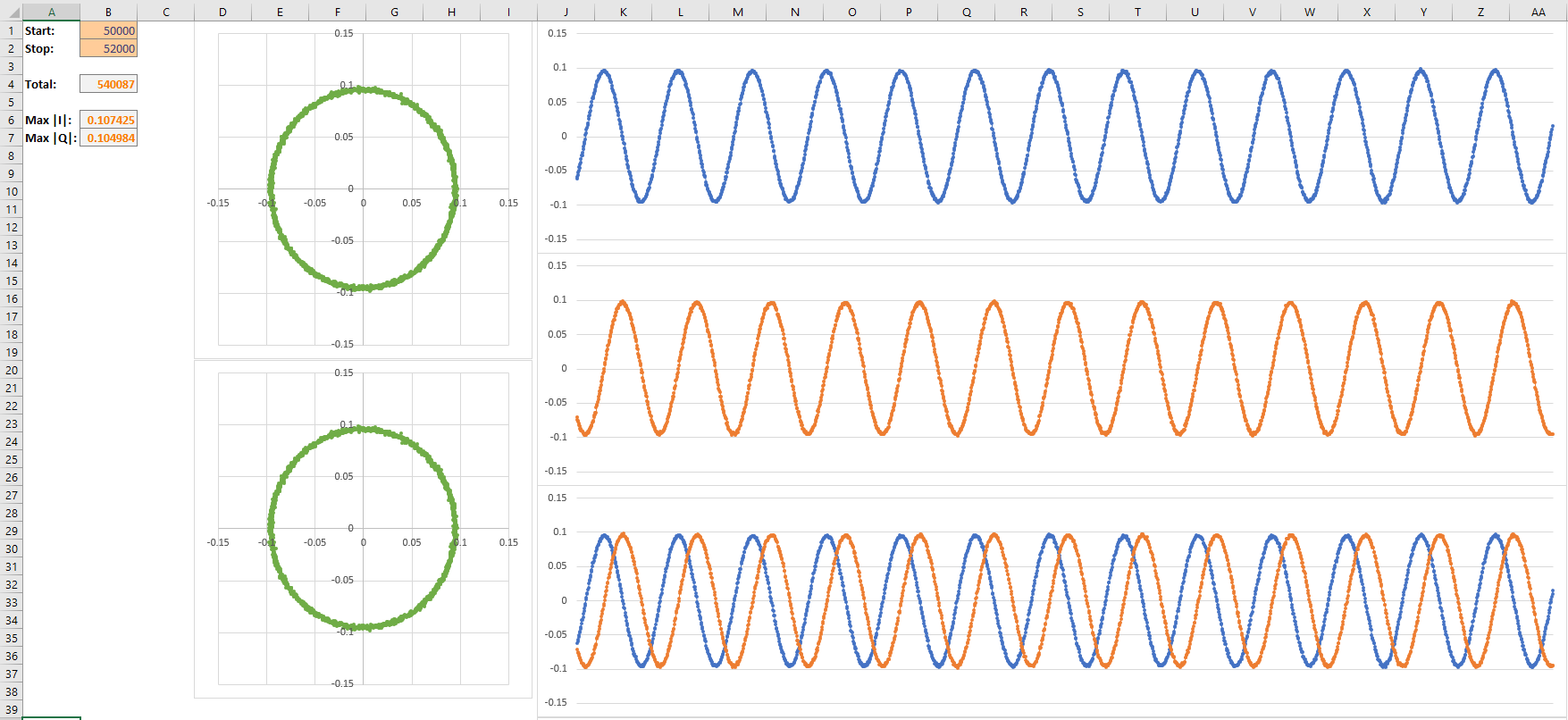
Task: Select cell B2 containing 52000
Action: [108, 48]
